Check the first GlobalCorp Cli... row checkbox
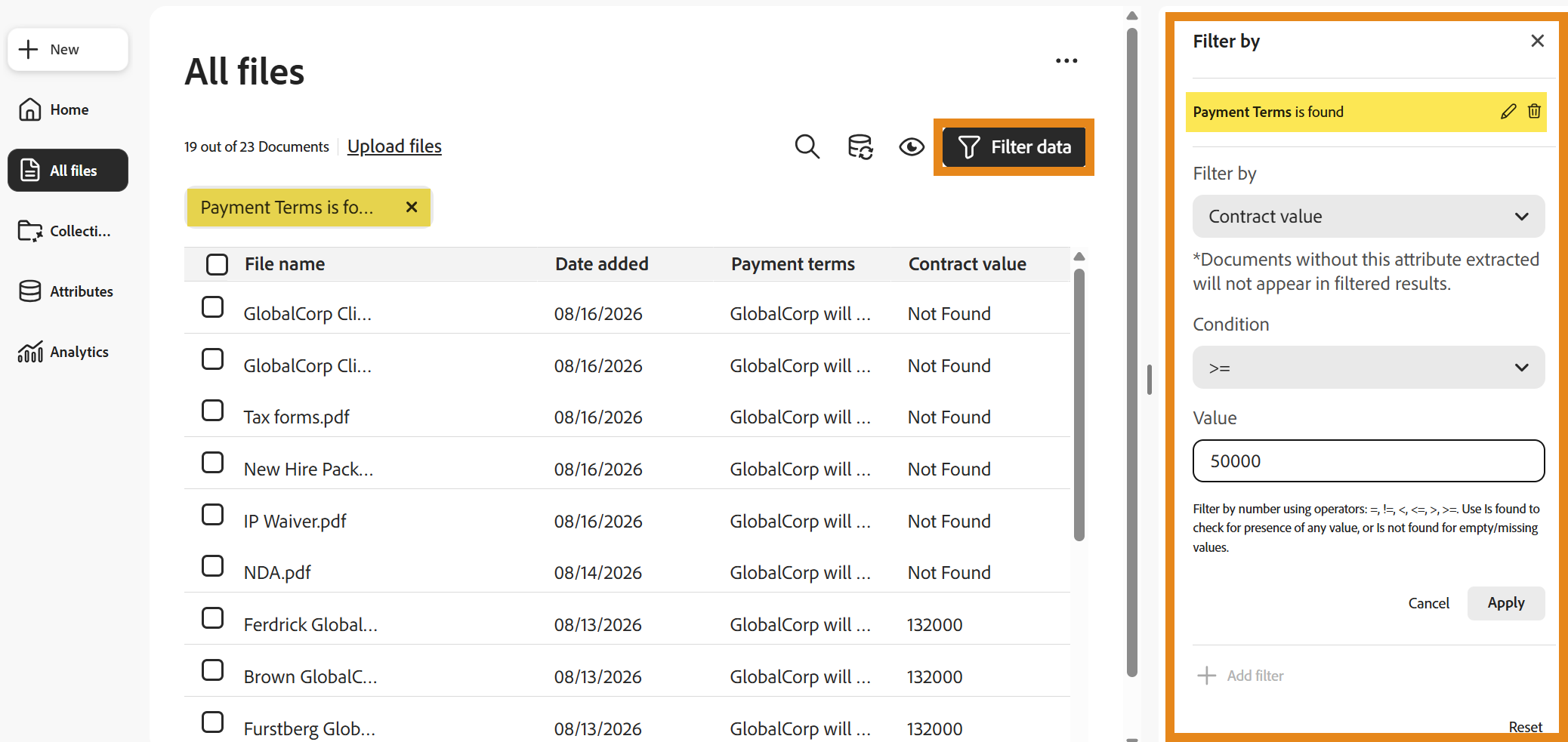 212,307
